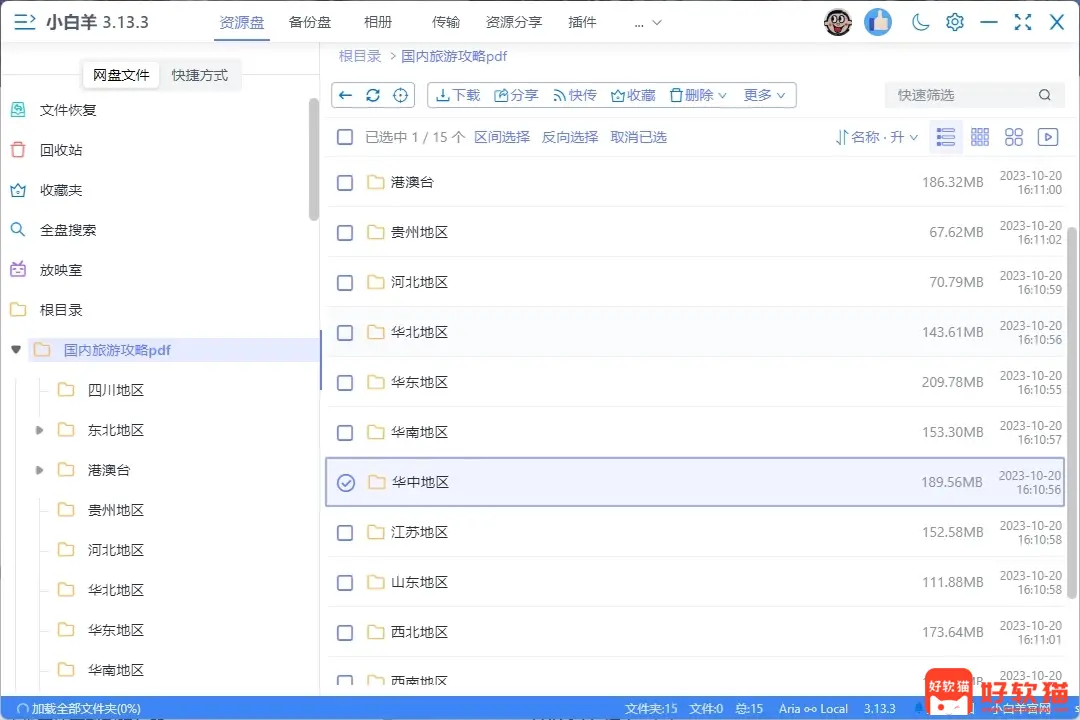The height and width of the screenshot is (720, 1080).
Task: Click the blue thumbs-up icon
Action: click(878, 22)
